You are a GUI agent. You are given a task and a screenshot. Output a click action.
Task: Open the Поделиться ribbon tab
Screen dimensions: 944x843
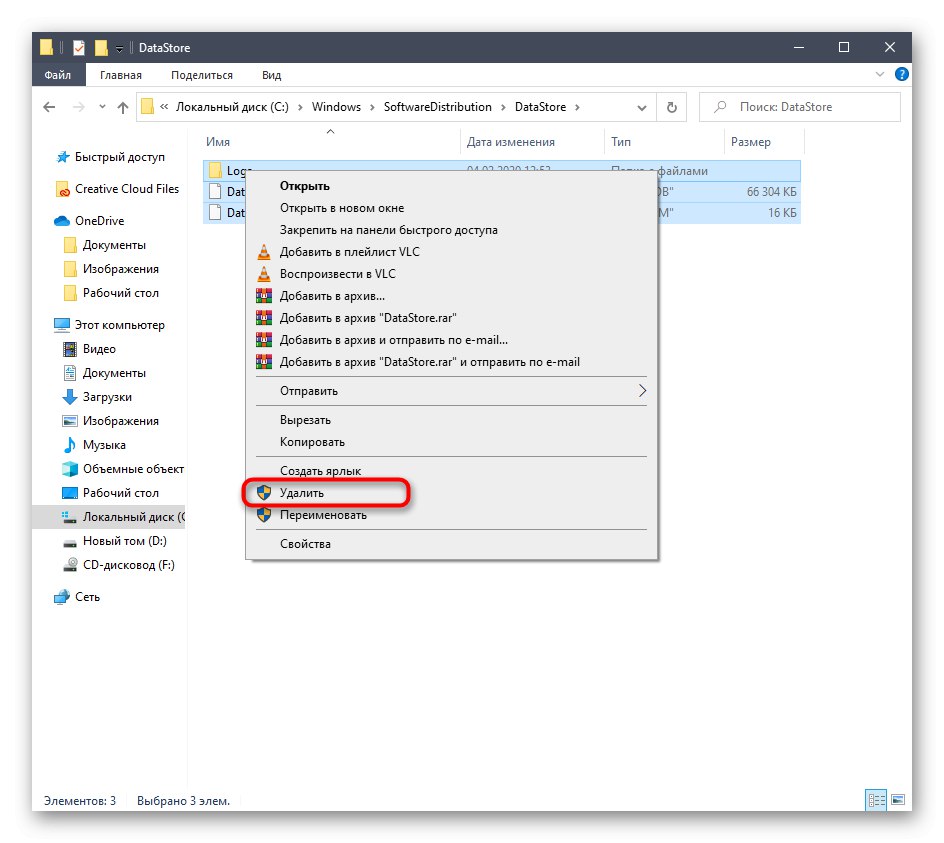point(202,75)
